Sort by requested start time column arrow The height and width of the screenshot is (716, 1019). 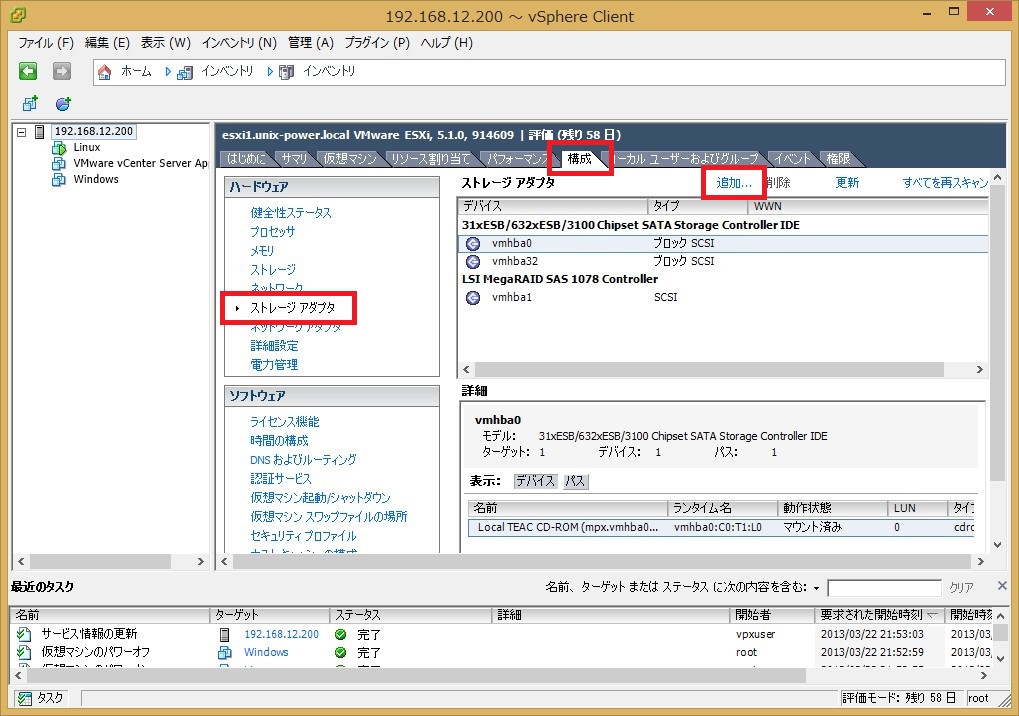[932, 615]
